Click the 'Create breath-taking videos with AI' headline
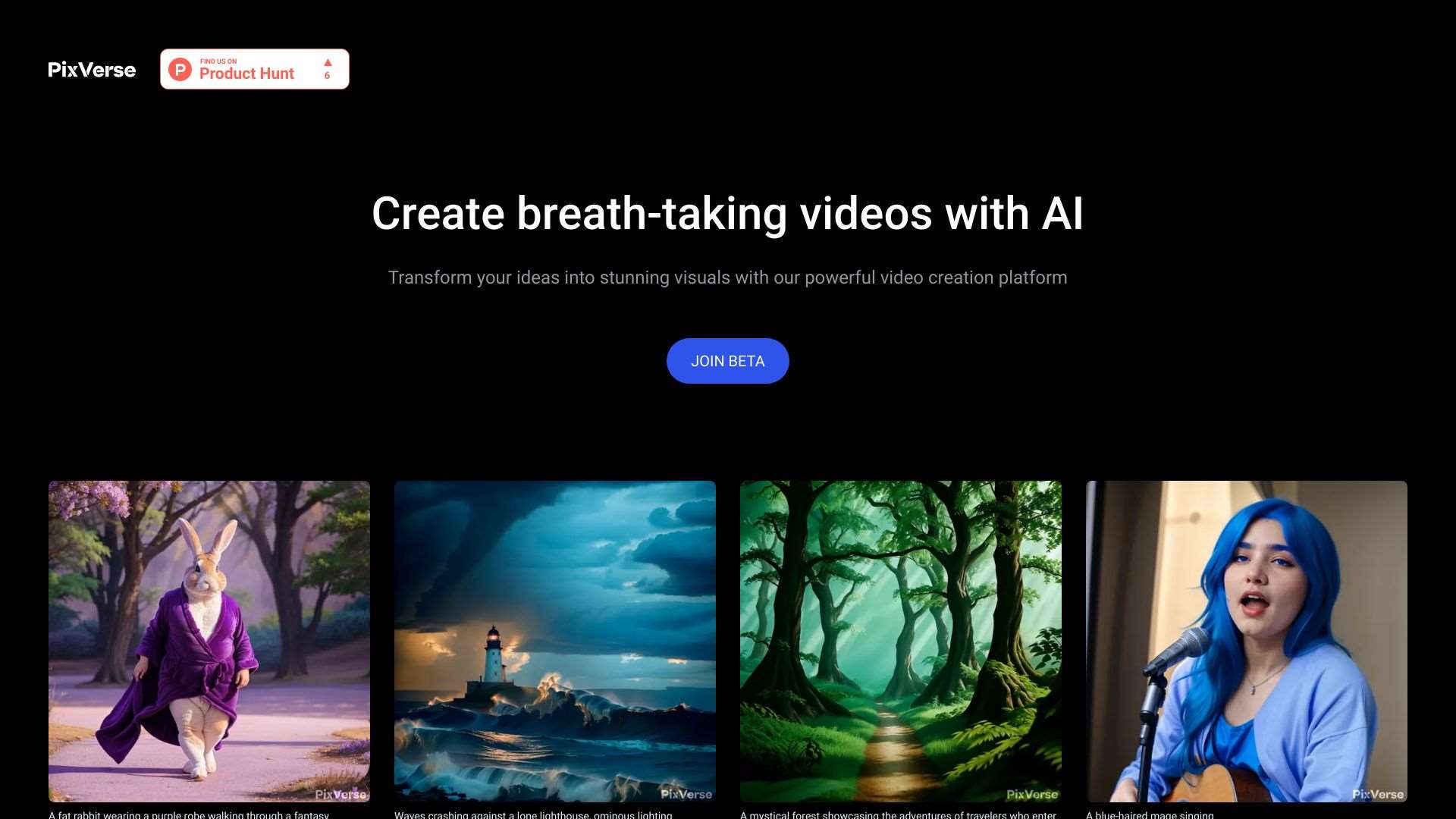This screenshot has height=819, width=1456. pyautogui.click(x=727, y=213)
